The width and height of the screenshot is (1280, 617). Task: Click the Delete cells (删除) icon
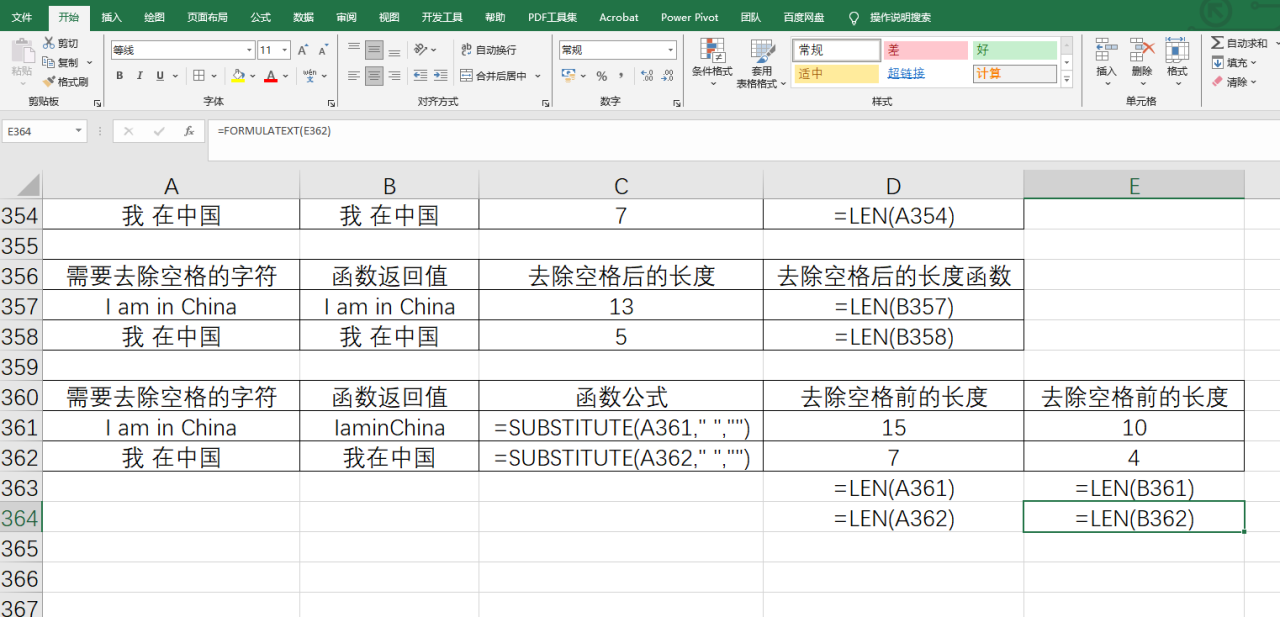tap(1142, 50)
